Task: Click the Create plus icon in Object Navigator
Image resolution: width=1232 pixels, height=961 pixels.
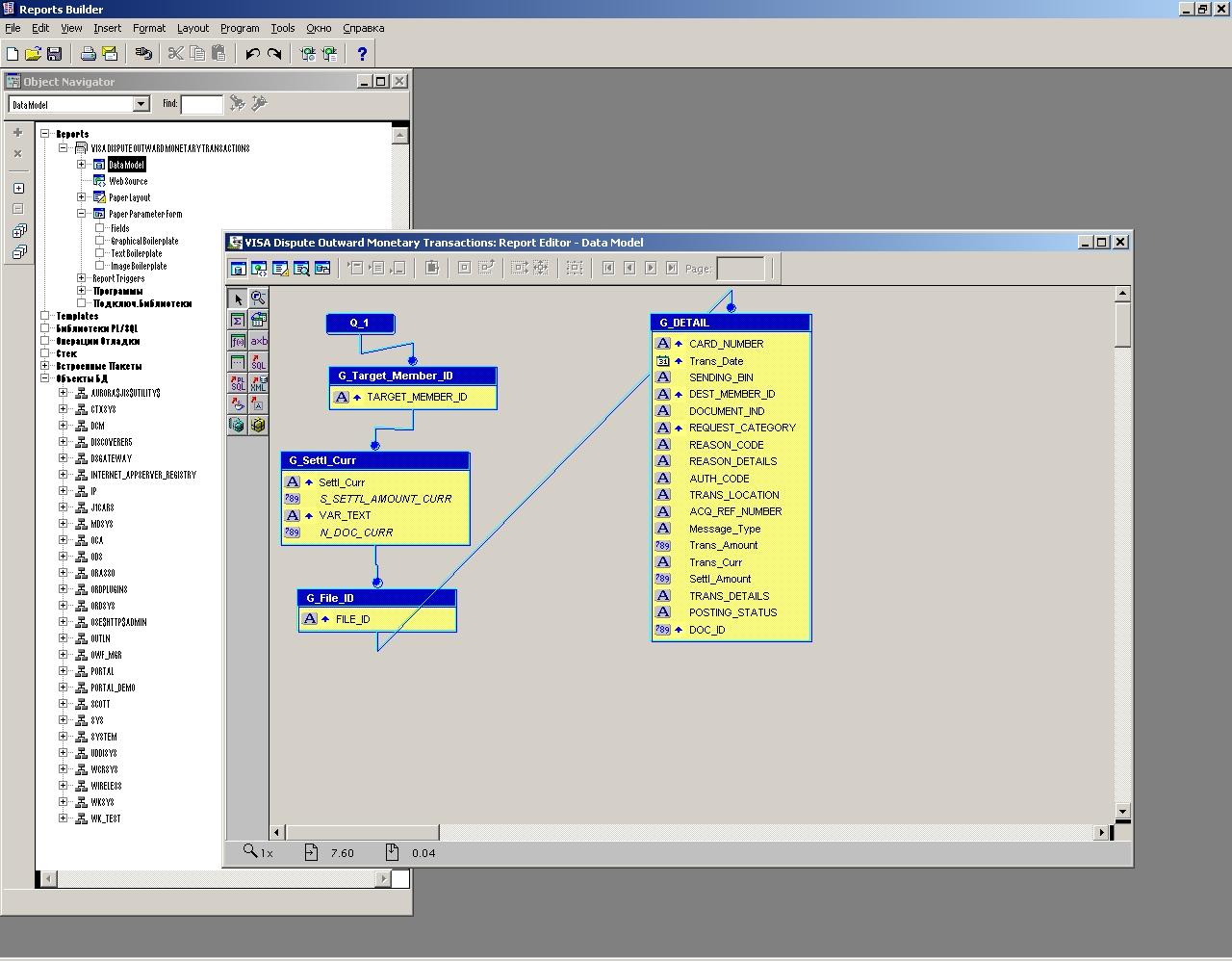Action: click(x=17, y=133)
